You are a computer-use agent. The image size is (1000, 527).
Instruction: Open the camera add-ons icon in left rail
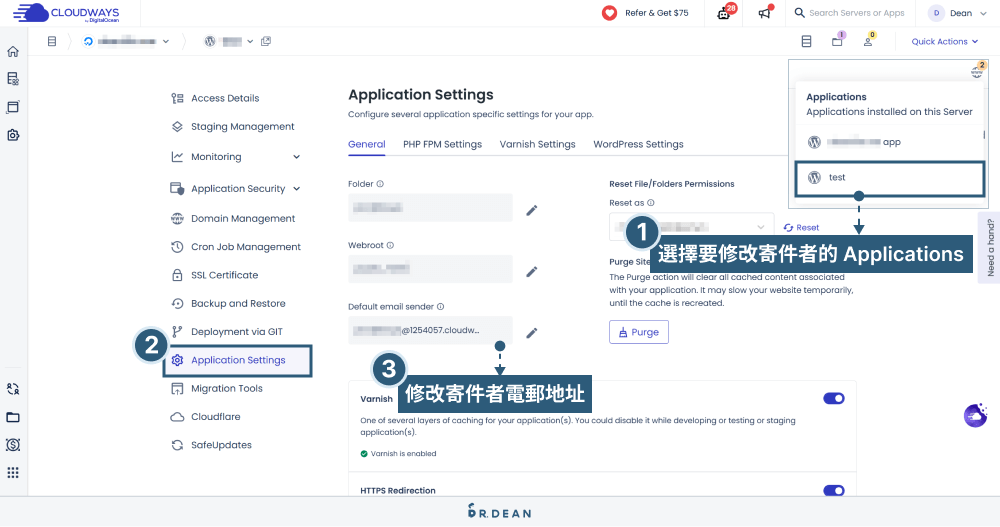pos(13,135)
